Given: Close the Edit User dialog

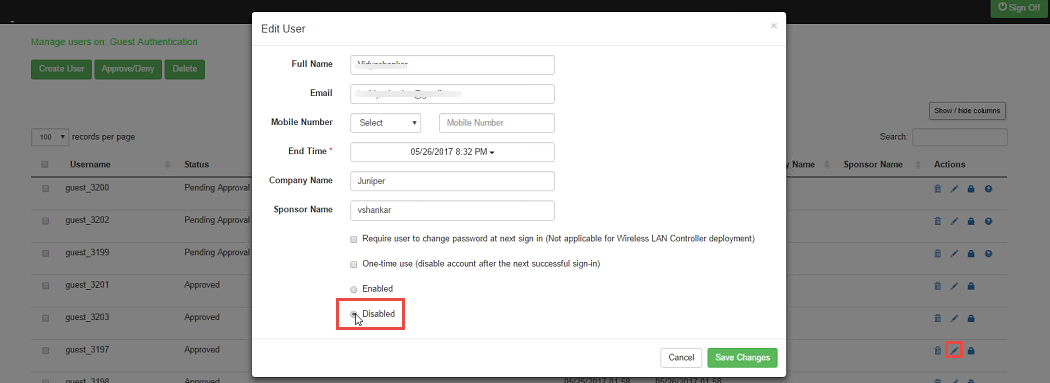Looking at the screenshot, I should [773, 26].
